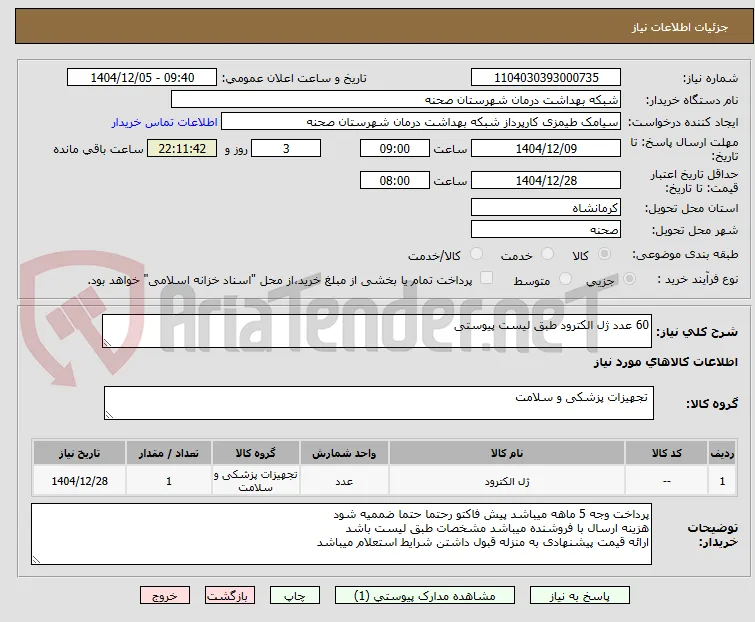Click the پاسخ به نیاز button
This screenshot has width=755, height=622.
[579, 596]
